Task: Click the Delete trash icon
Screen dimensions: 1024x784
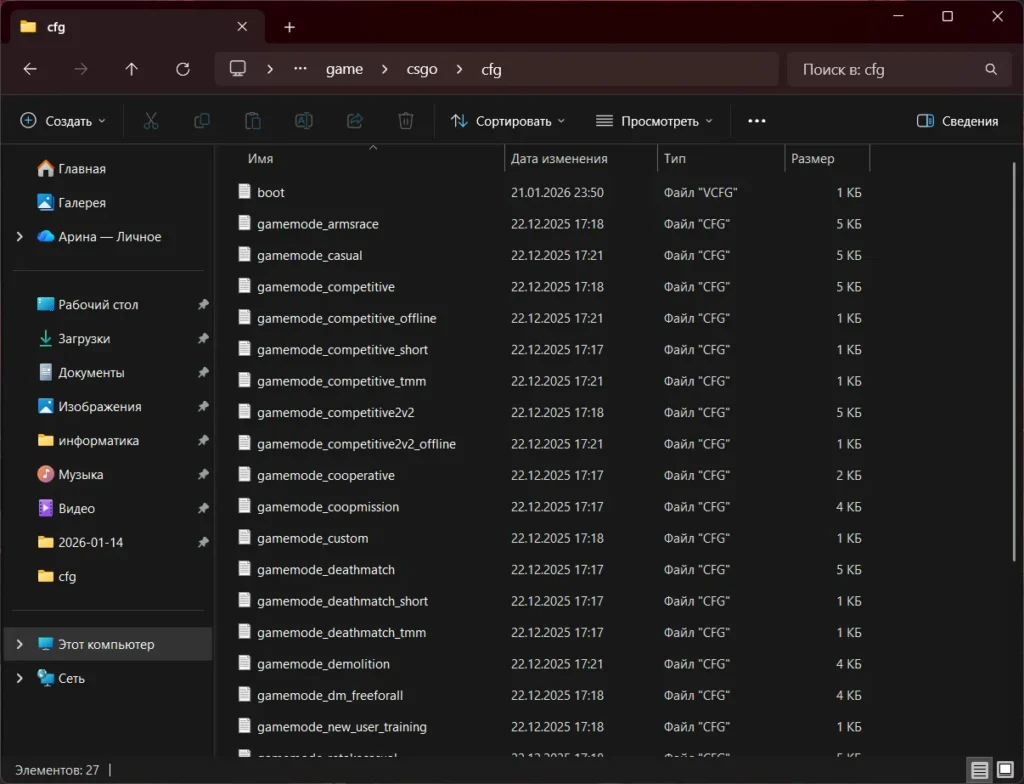Action: (406, 121)
